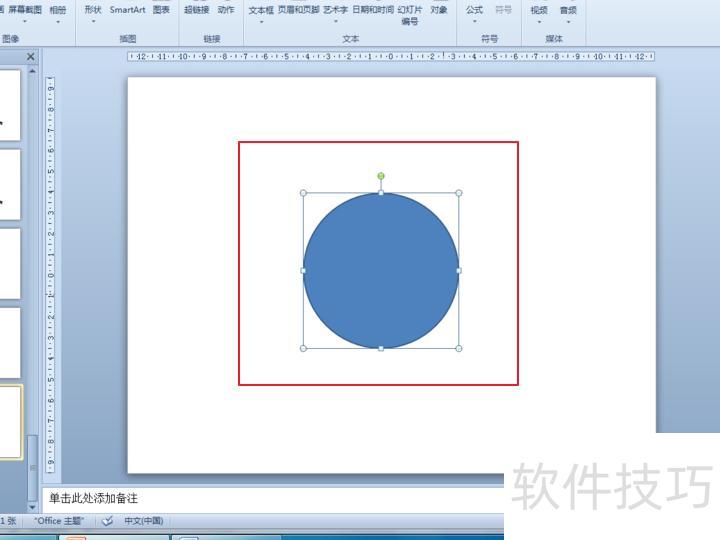Insert a 公式 equation
The width and height of the screenshot is (720, 540).
point(474,10)
